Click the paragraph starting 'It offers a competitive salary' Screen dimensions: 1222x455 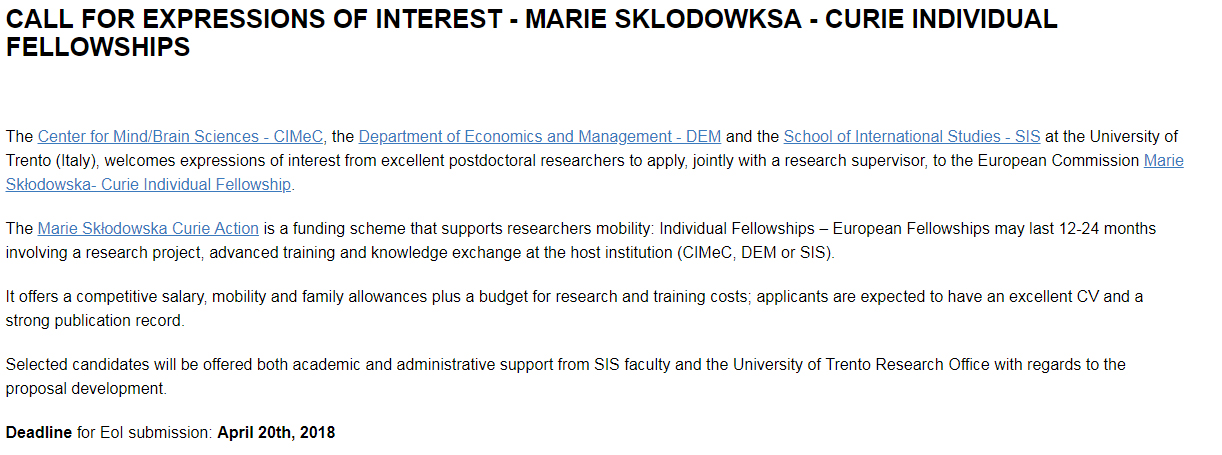pyautogui.click(x=575, y=308)
